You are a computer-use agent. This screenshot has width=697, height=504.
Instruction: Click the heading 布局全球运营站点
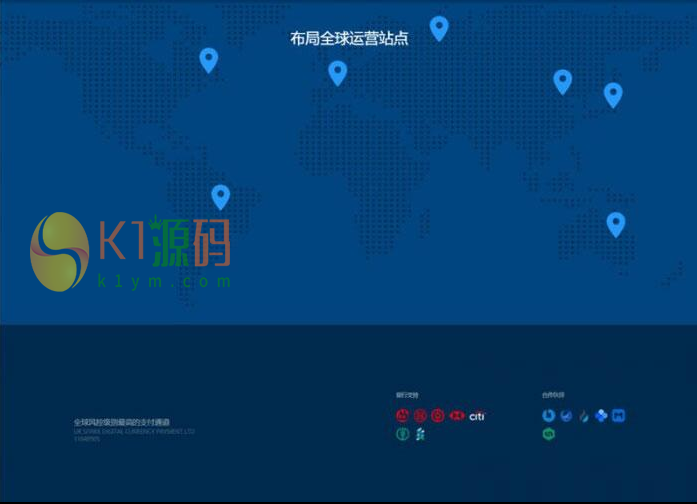[x=349, y=38]
